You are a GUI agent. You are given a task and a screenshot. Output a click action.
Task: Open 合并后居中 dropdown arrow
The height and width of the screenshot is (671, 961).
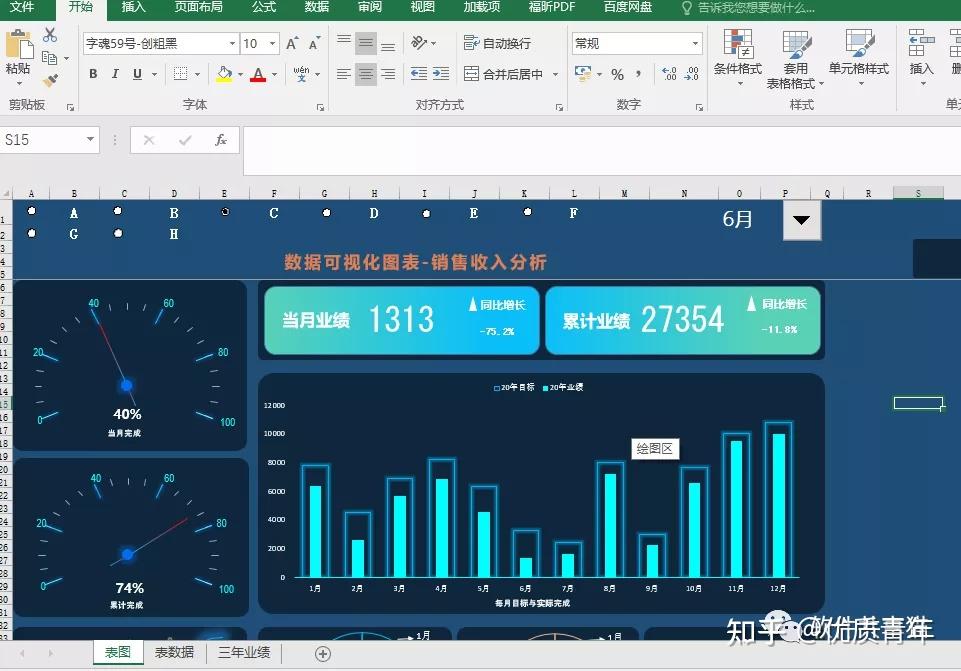(x=555, y=74)
